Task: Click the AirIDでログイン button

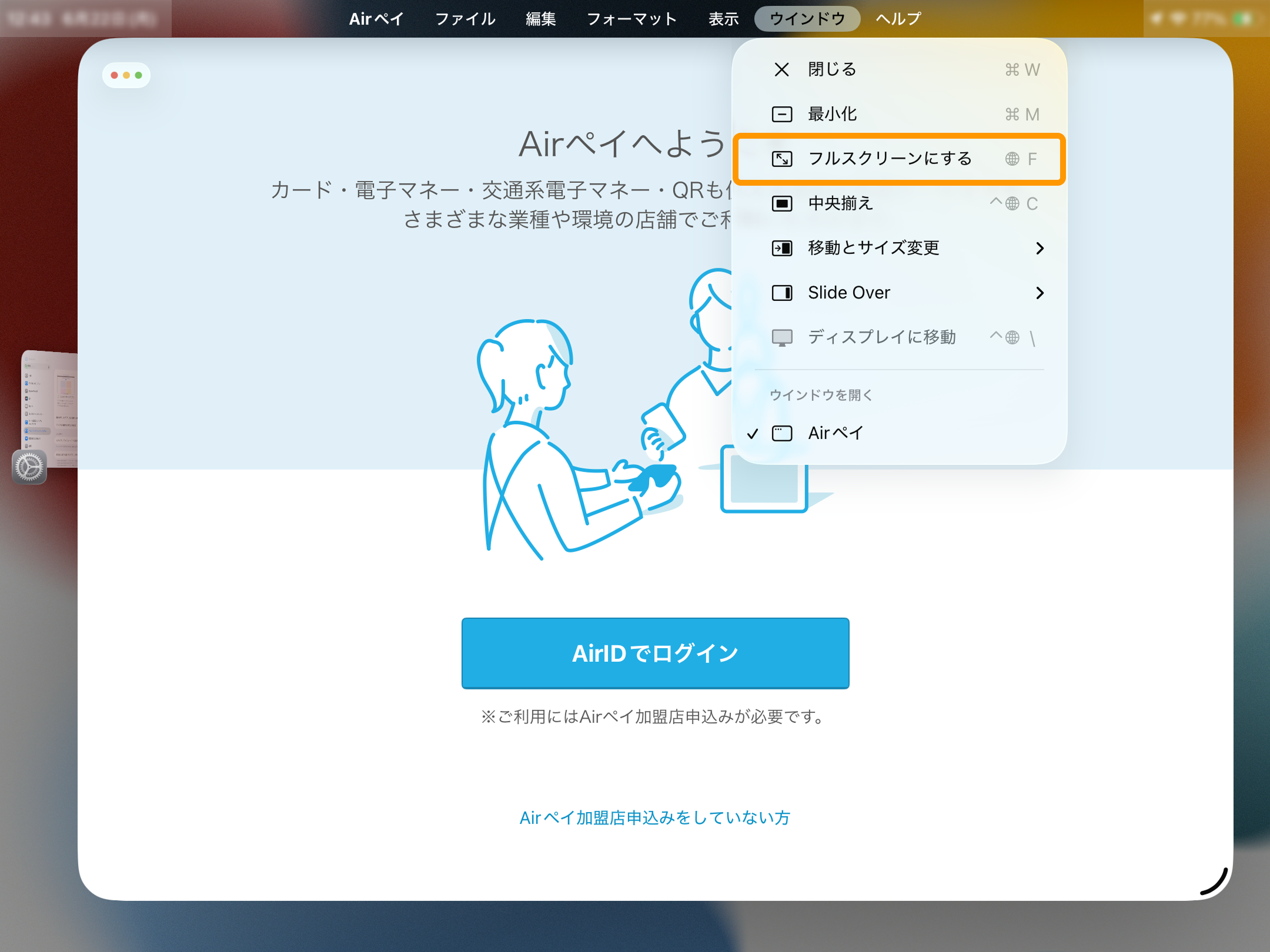Action: click(x=655, y=653)
